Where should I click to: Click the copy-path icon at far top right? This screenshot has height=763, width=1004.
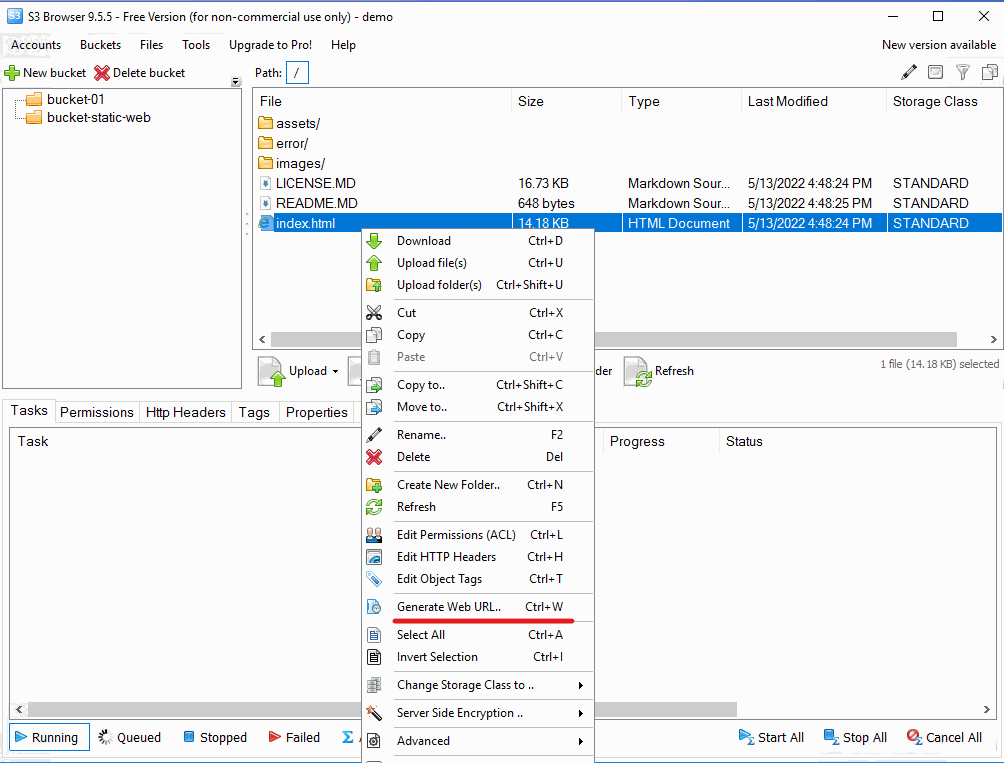point(990,72)
